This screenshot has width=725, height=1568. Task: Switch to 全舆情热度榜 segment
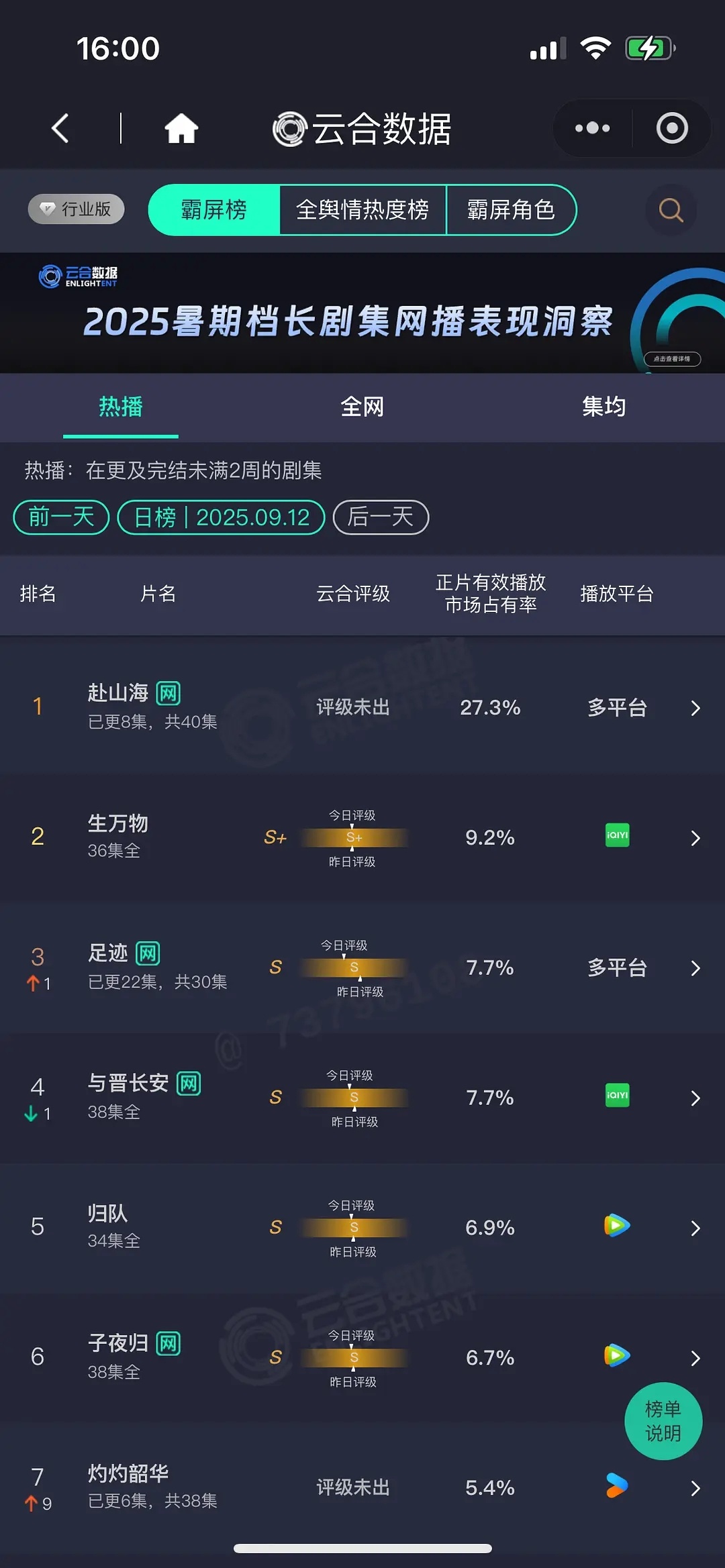click(x=362, y=210)
